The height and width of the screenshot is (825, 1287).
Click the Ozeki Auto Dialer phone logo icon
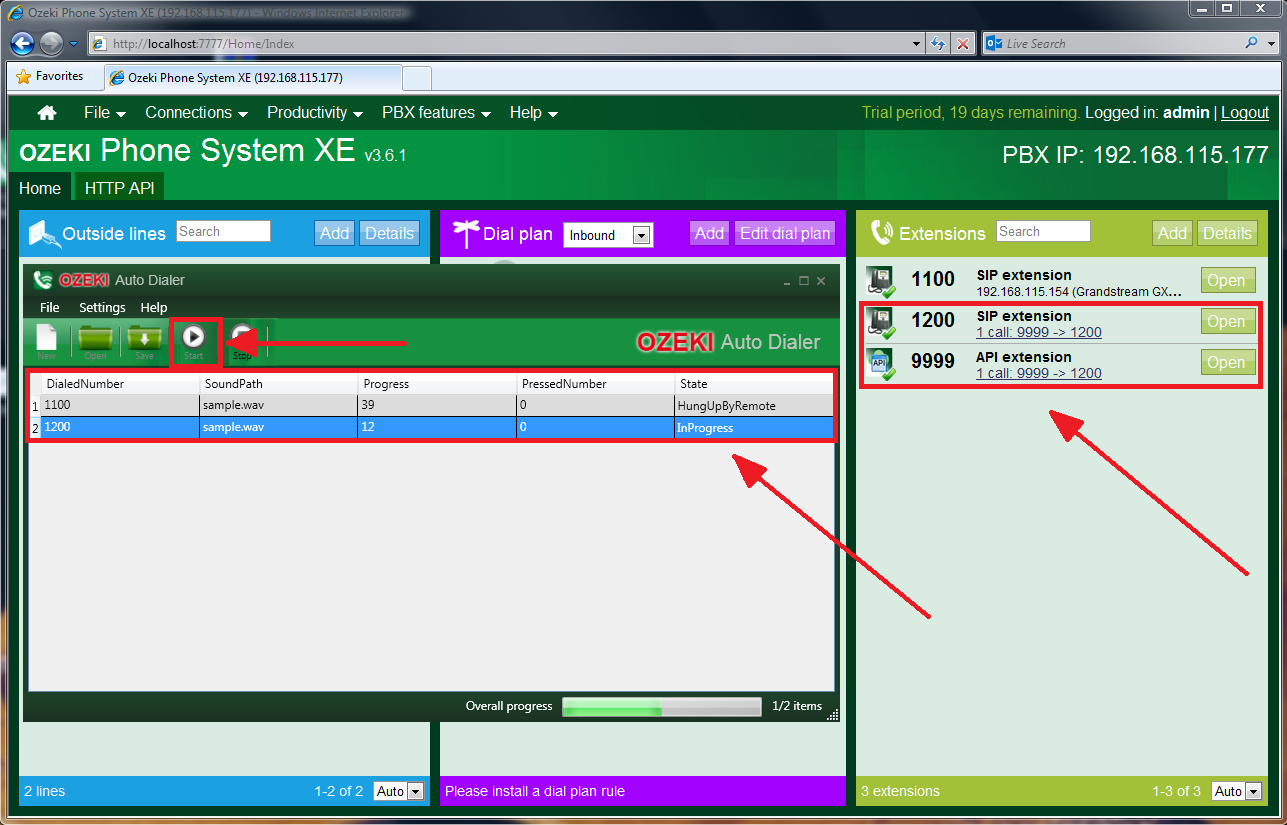pos(44,280)
